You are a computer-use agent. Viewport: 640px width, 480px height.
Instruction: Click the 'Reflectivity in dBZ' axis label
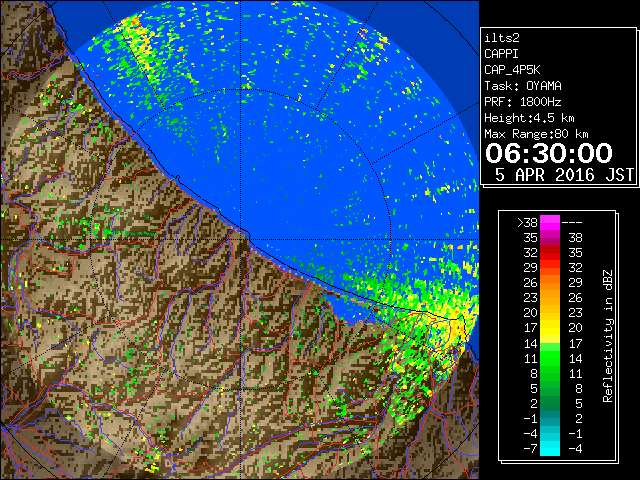[608, 336]
